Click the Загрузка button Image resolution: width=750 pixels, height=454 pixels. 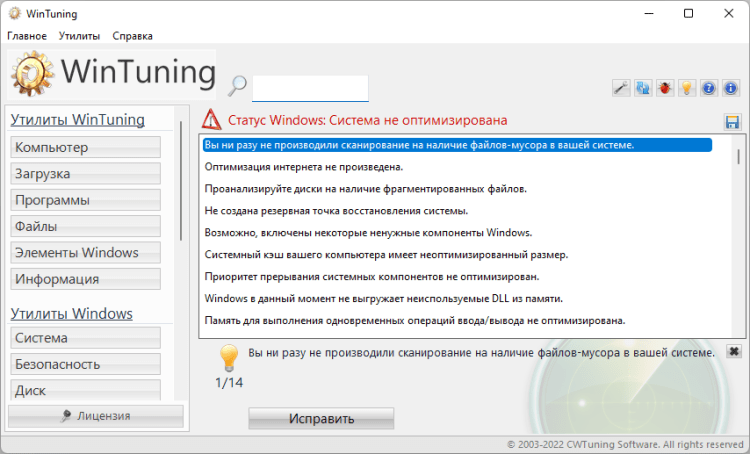click(86, 173)
